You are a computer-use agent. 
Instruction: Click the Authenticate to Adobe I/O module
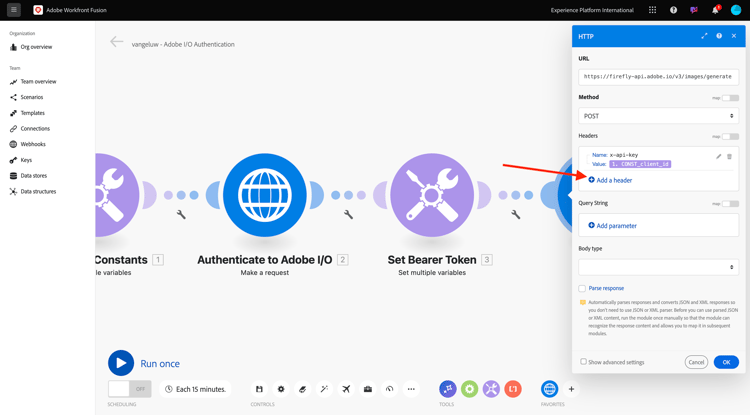265,195
